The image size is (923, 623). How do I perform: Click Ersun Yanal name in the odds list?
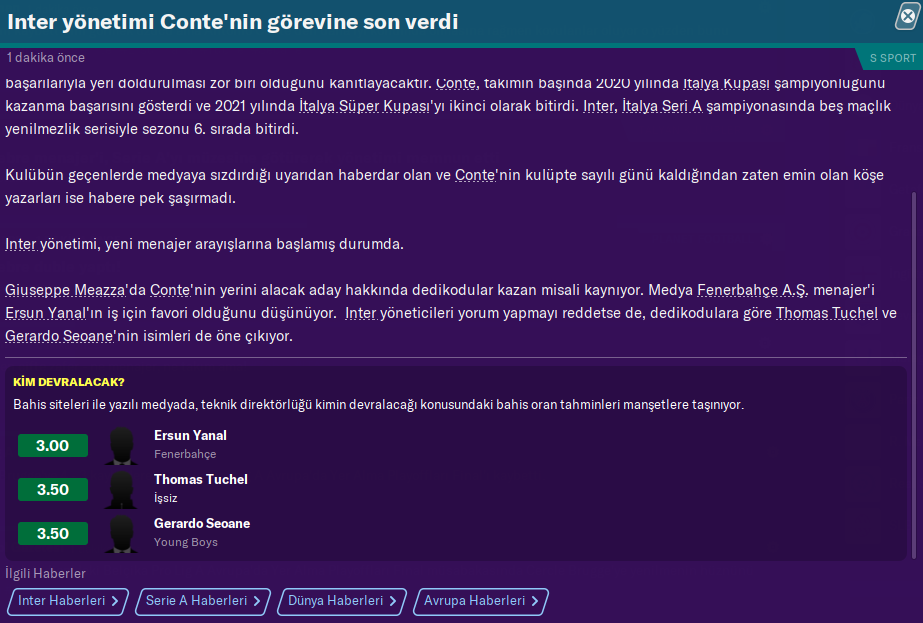pos(190,435)
